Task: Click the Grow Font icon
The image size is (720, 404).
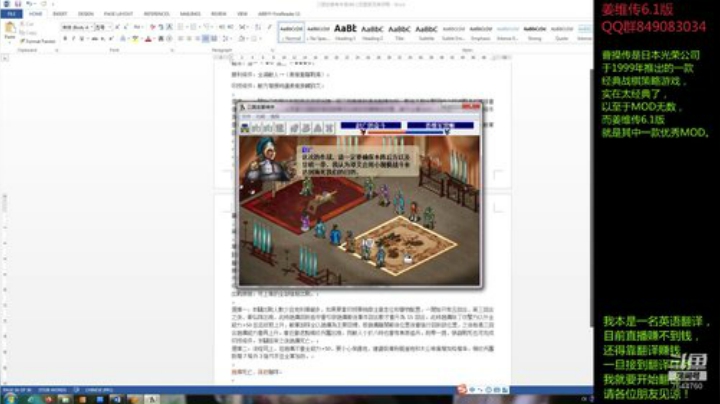Action: click(x=117, y=28)
